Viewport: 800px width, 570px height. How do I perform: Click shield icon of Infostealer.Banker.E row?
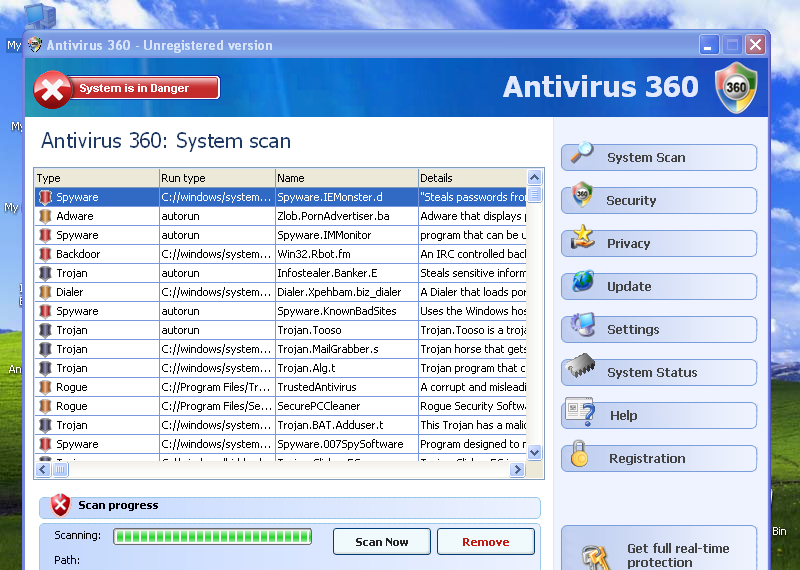[45, 274]
